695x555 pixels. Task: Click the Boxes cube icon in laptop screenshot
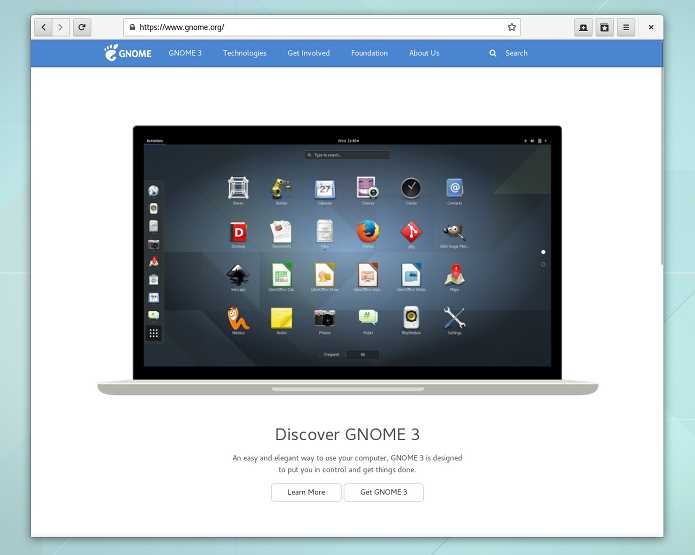[238, 188]
